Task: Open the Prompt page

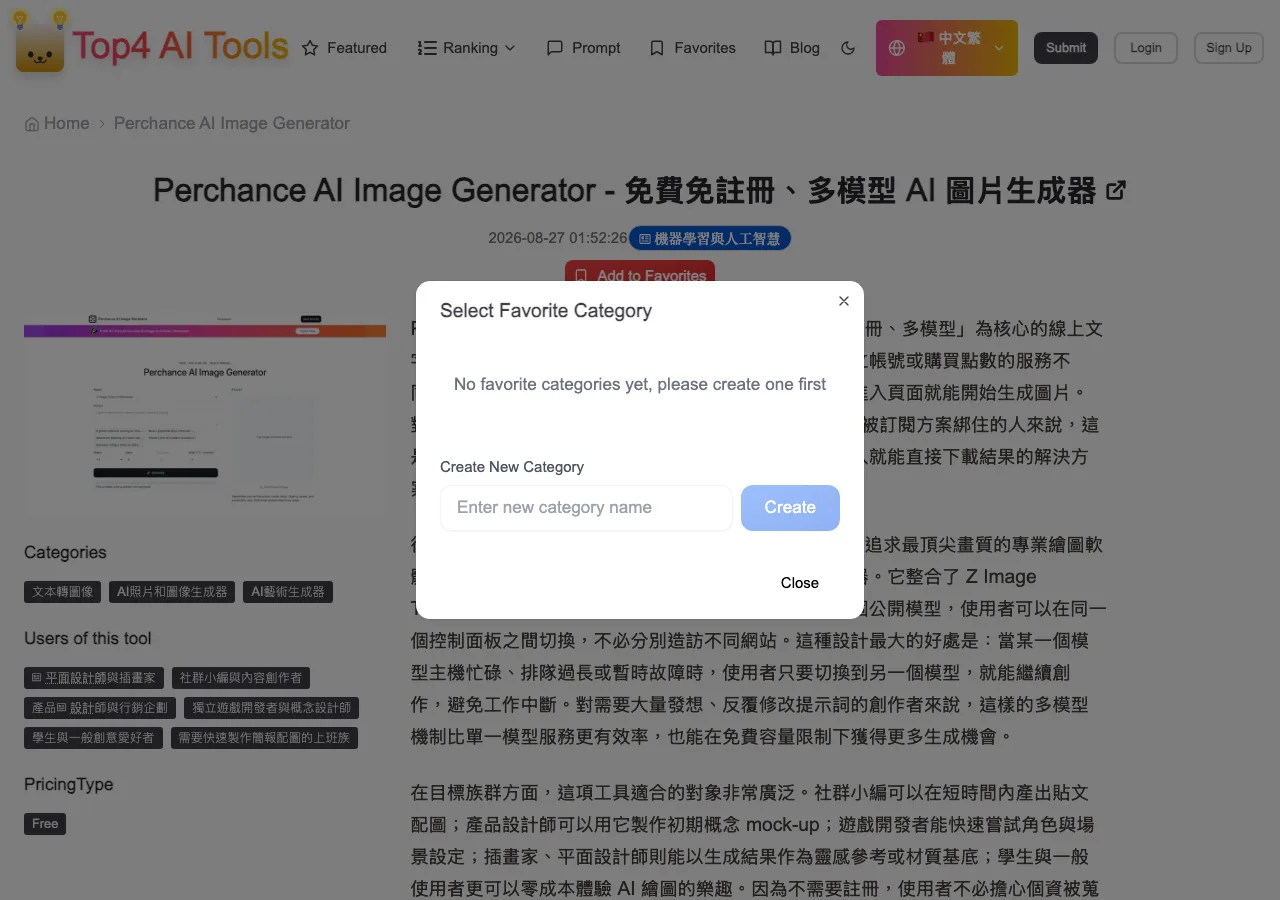Action: coord(584,48)
